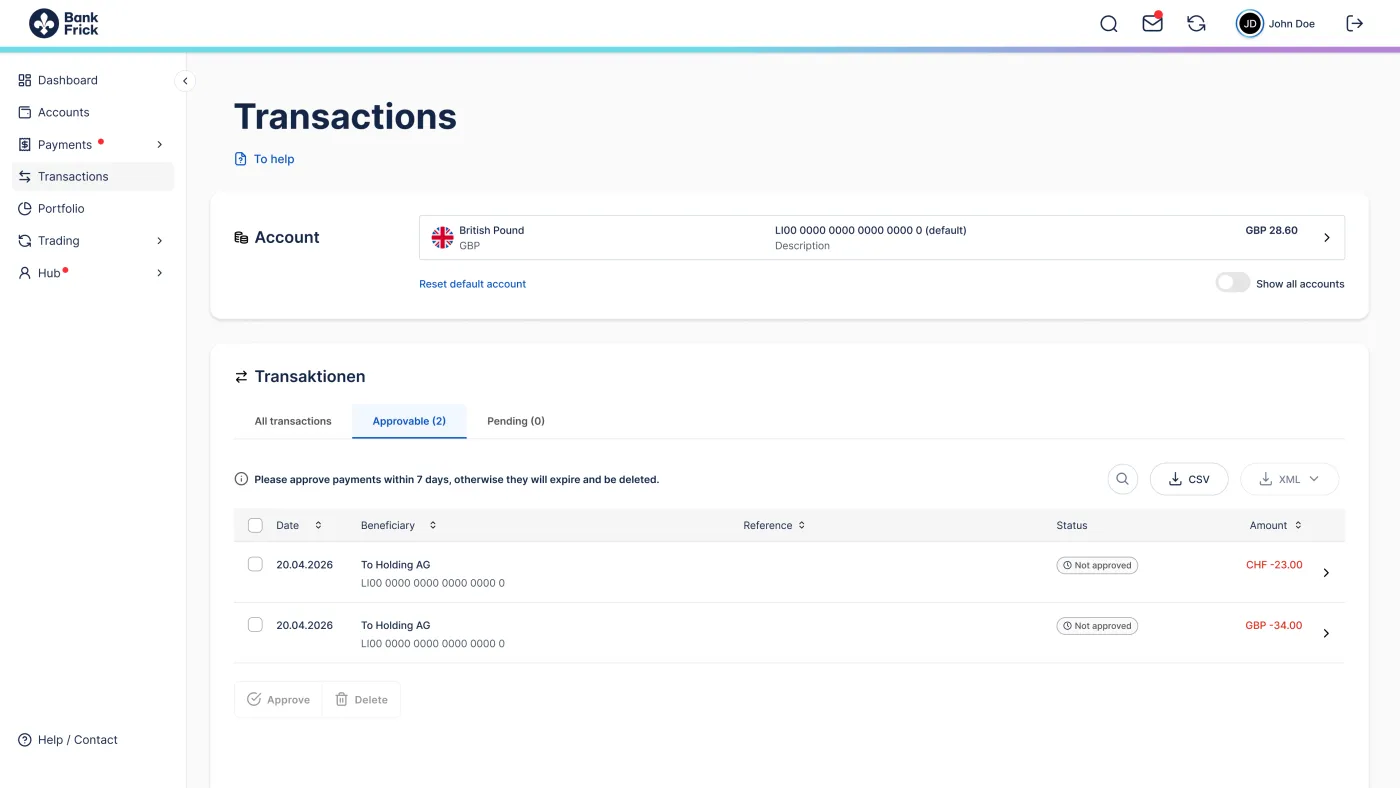Click the info icon beside approval notice

tap(241, 479)
